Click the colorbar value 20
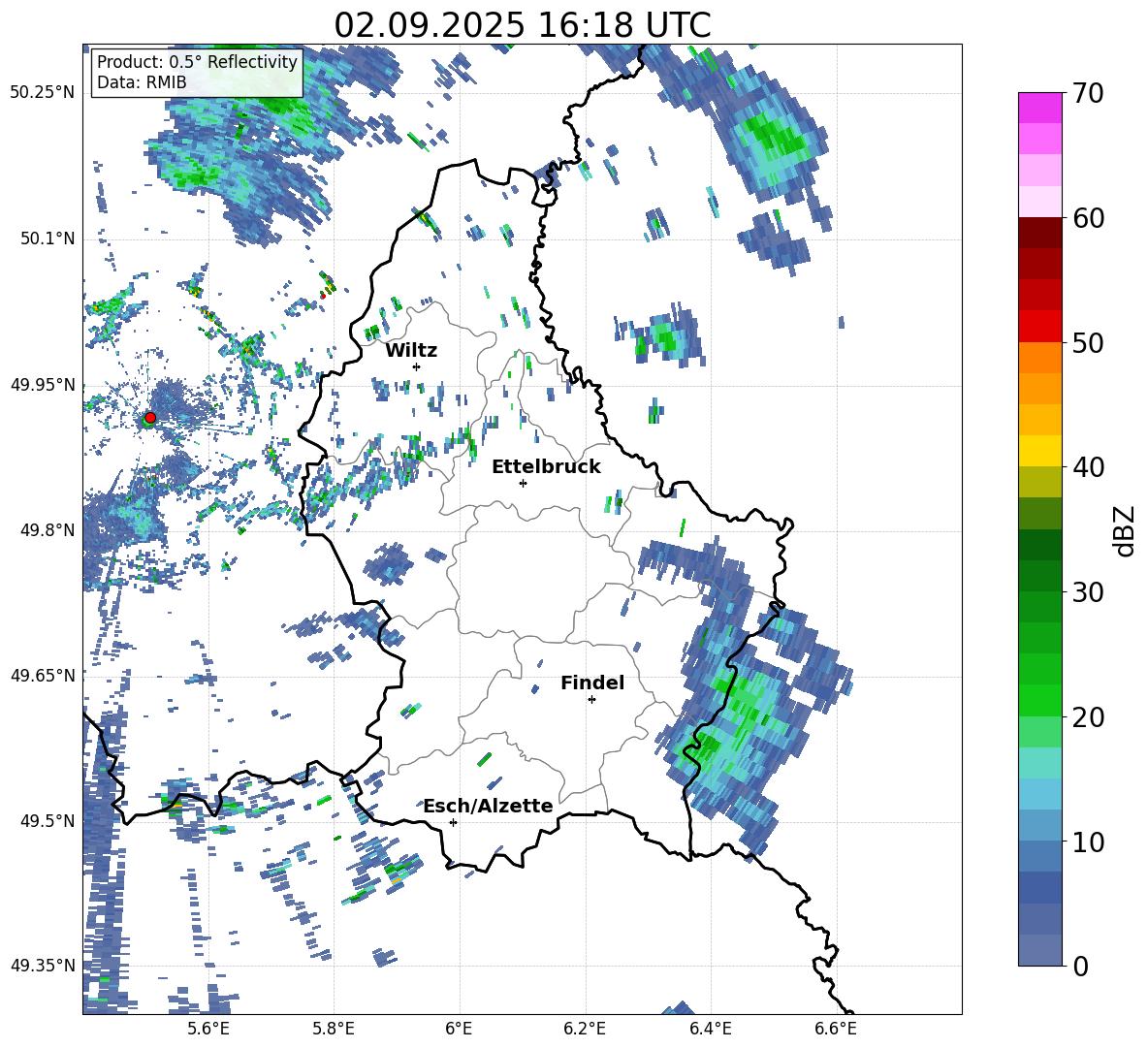Screen dimensions: 1148x1048 click(1087, 717)
